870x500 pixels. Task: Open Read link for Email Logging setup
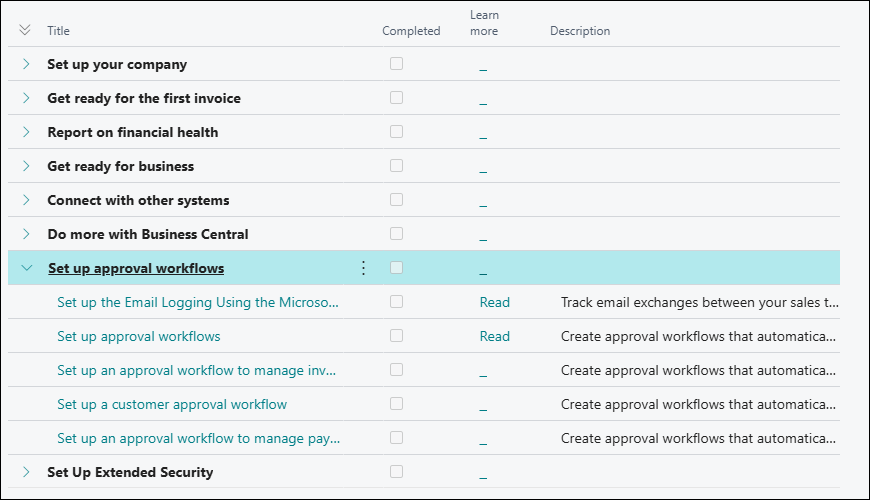coord(494,302)
